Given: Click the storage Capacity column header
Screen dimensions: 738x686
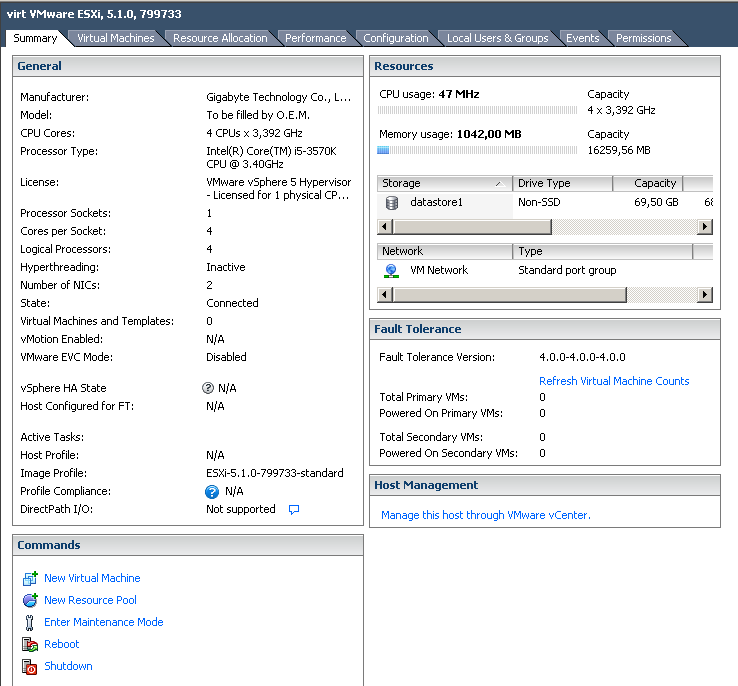Looking at the screenshot, I should point(648,183).
